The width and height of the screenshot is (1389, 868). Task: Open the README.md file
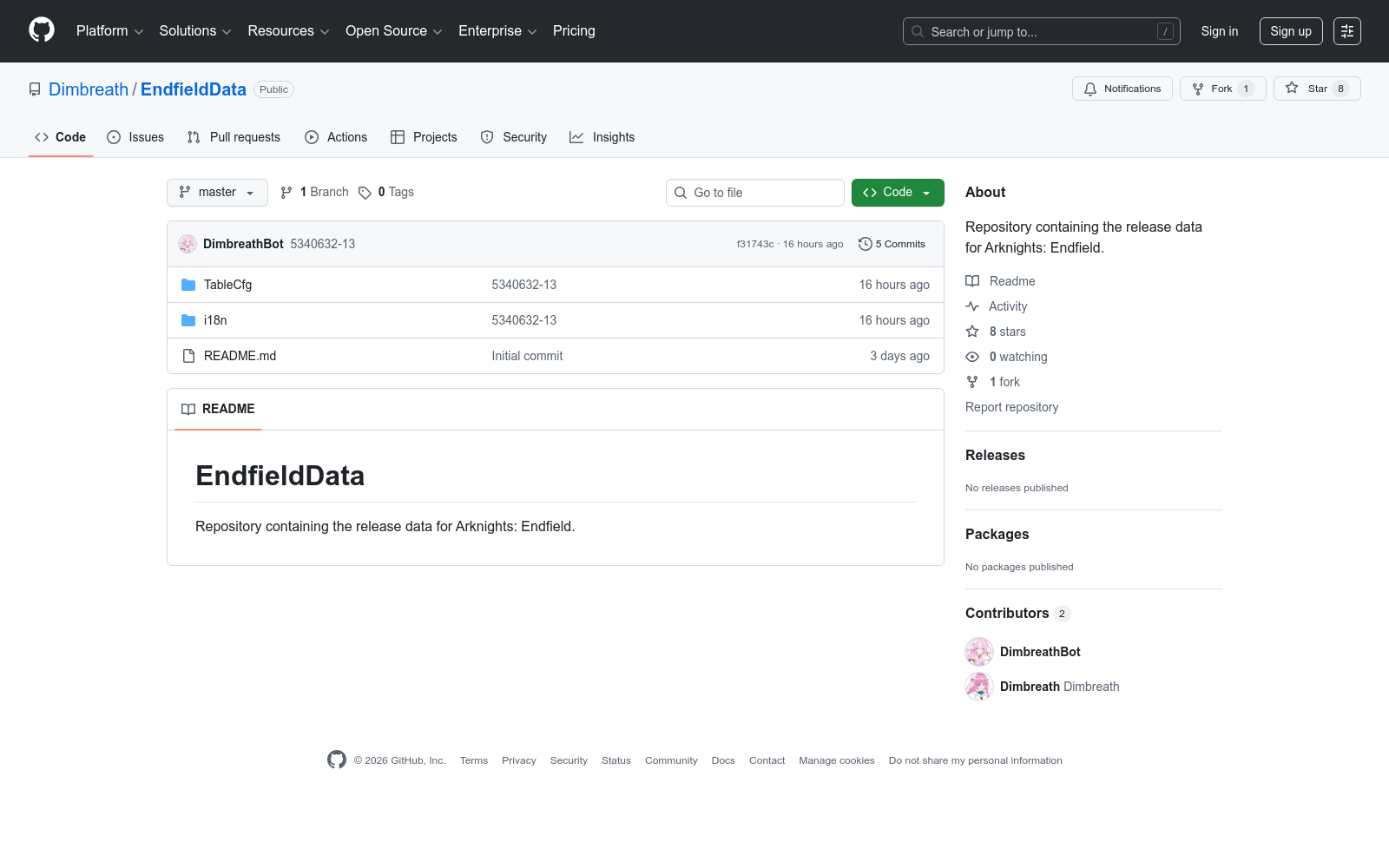click(x=240, y=356)
